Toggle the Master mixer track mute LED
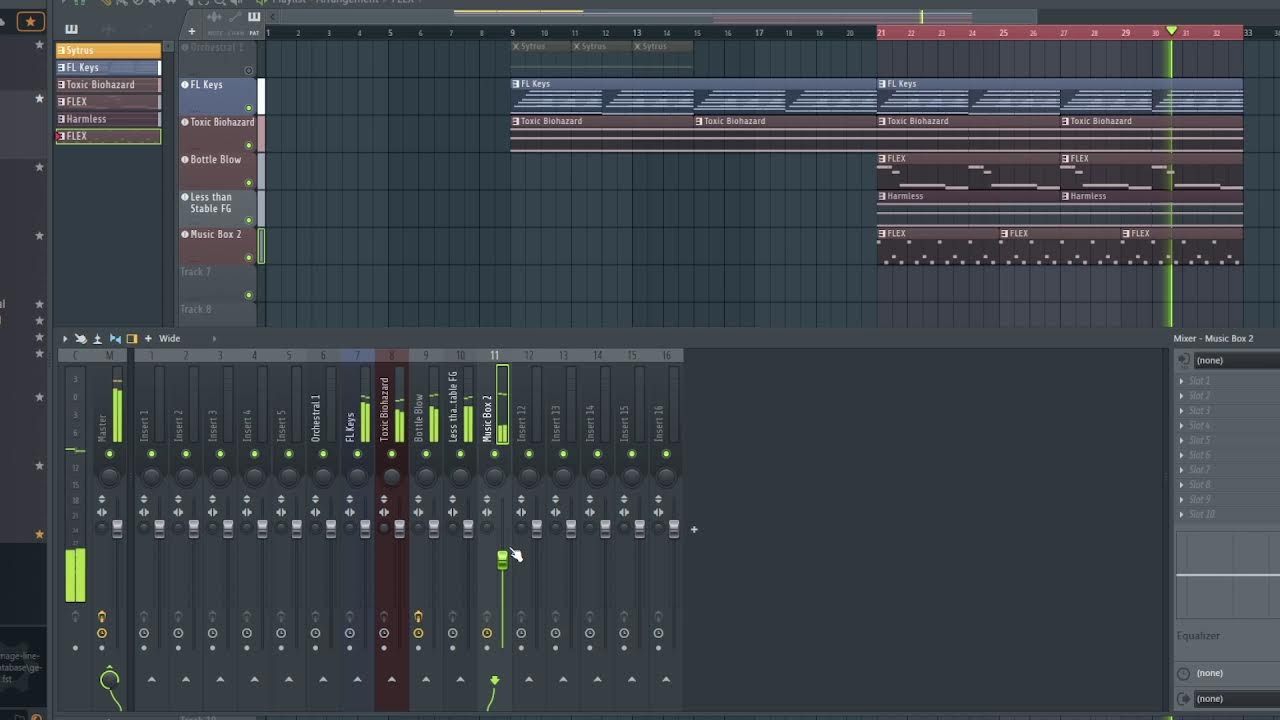1280x720 pixels. (x=109, y=455)
